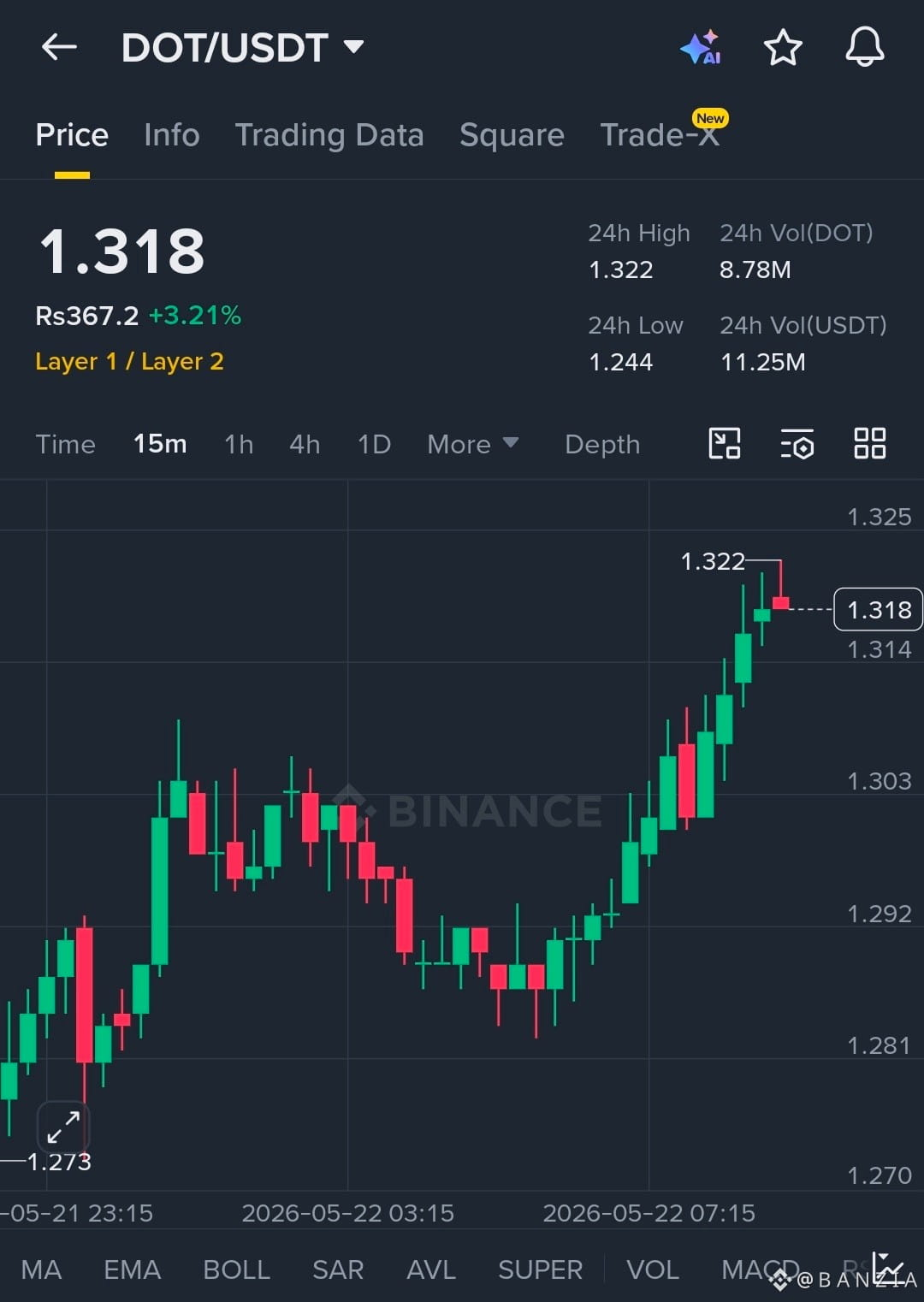
Task: Open the DOT/USDT pair selector dropdown
Action: [243, 47]
